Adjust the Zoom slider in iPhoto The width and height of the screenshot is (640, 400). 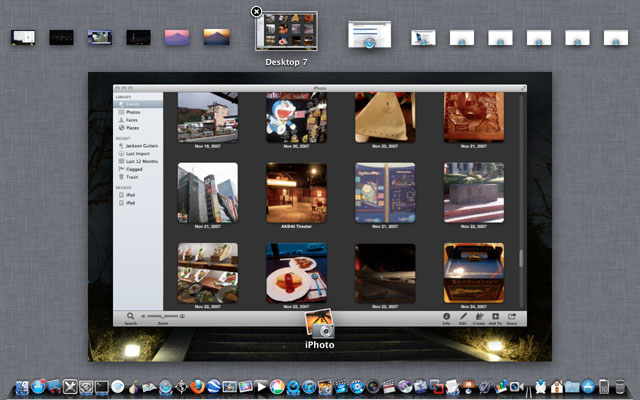pos(163,316)
